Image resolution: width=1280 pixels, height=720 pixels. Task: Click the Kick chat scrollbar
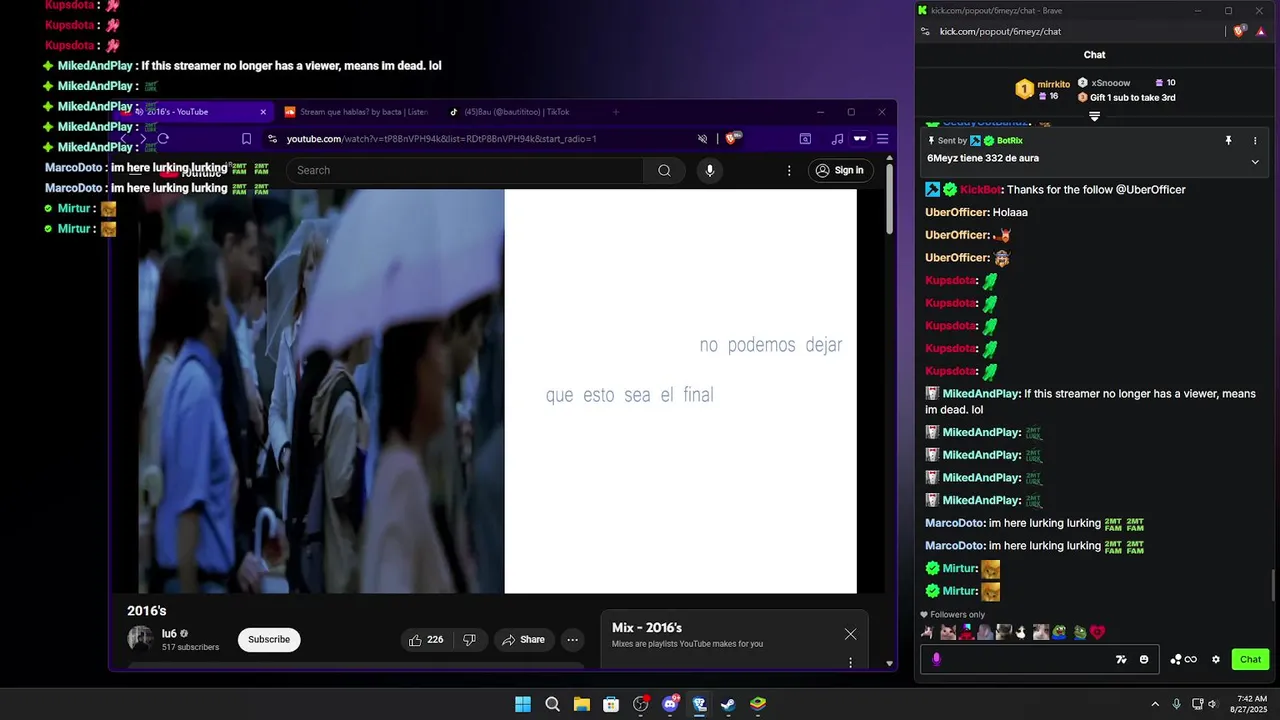click(1273, 585)
